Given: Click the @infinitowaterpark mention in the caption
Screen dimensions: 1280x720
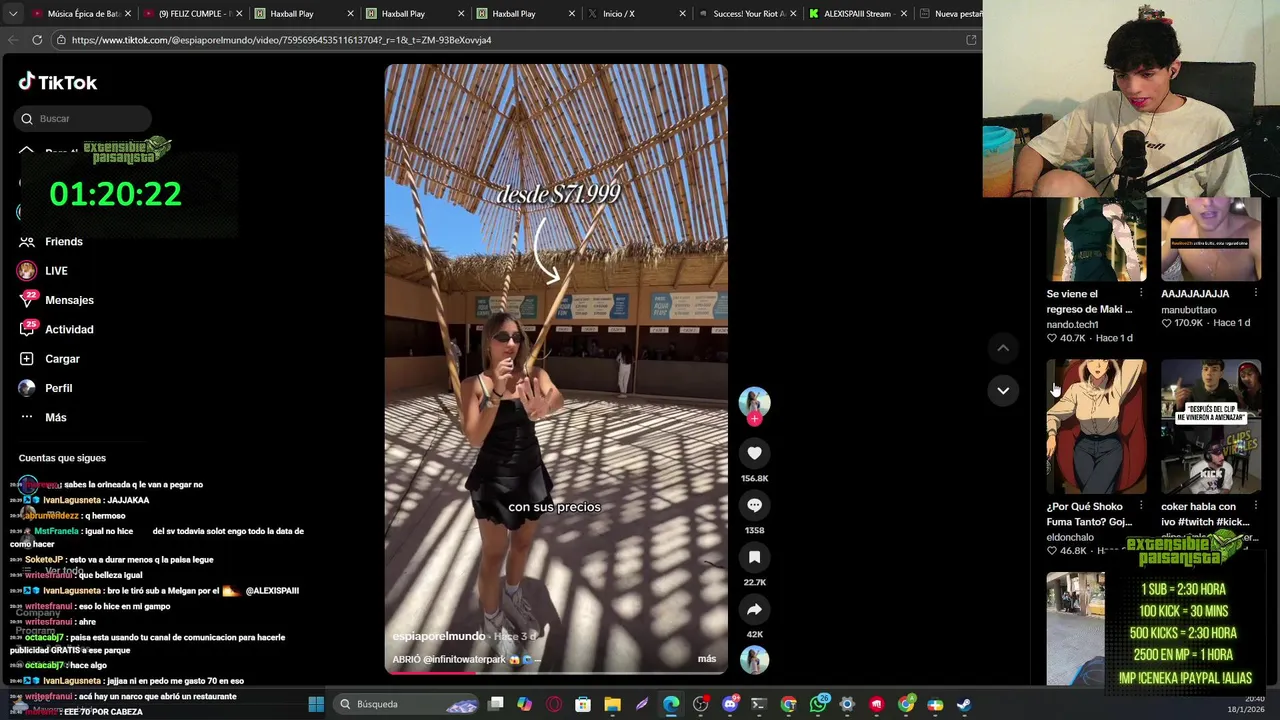Looking at the screenshot, I should pos(465,659).
